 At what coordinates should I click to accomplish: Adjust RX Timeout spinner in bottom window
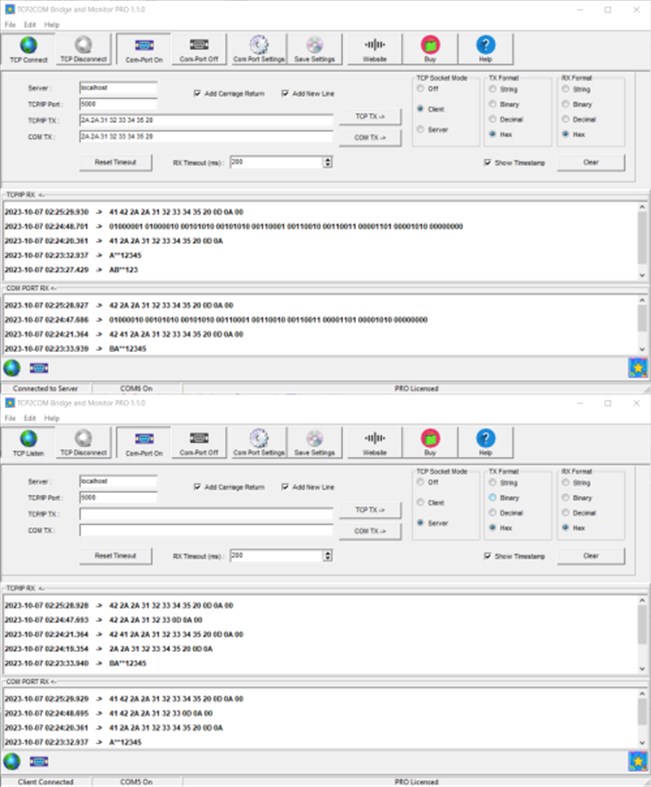click(328, 556)
